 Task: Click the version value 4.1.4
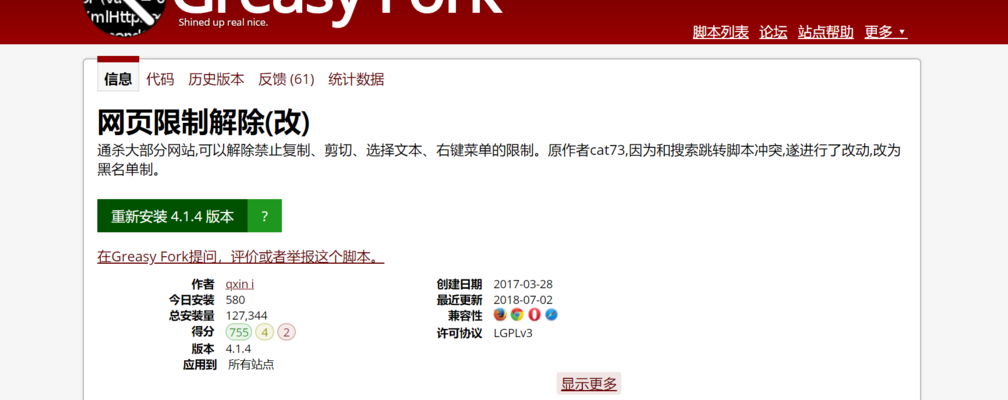(238, 349)
